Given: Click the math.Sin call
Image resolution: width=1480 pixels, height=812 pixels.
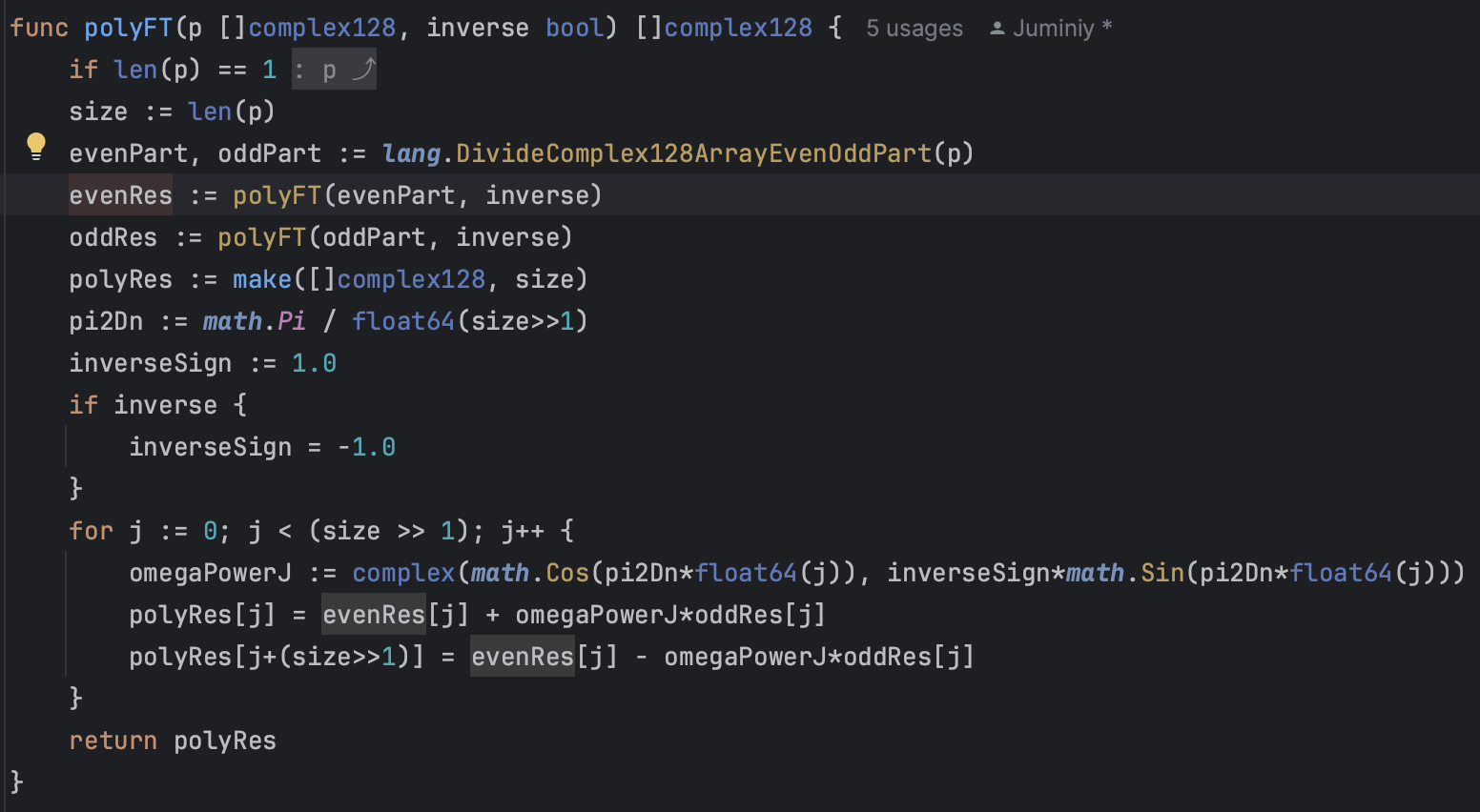Looking at the screenshot, I should pos(1125,573).
